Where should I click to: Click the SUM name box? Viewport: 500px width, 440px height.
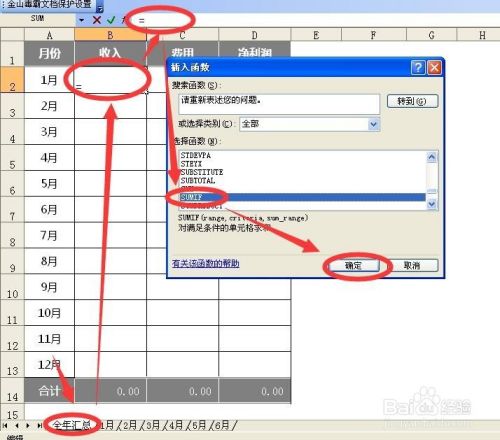37,19
